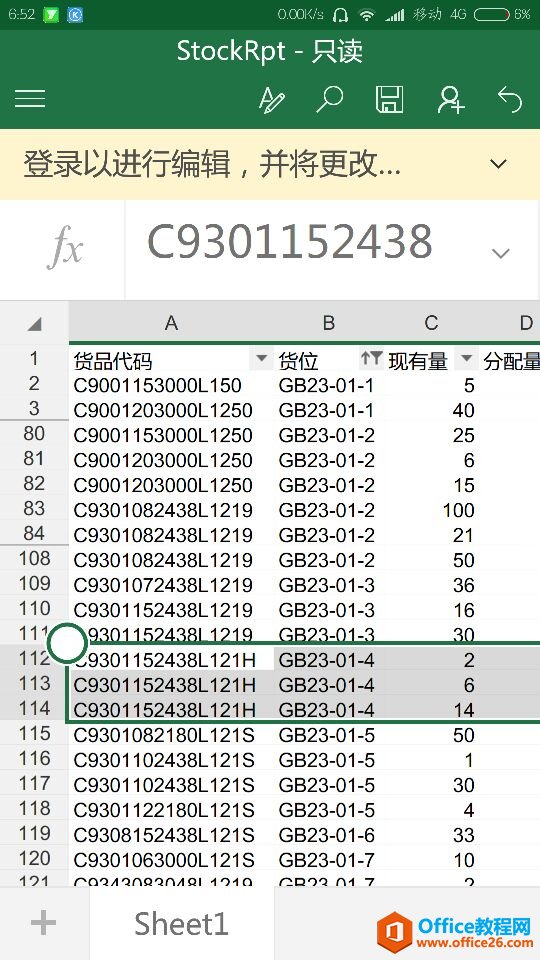Select cell C9301102438L121S in row 116
This screenshot has height=960, width=540.
pyautogui.click(x=171, y=760)
